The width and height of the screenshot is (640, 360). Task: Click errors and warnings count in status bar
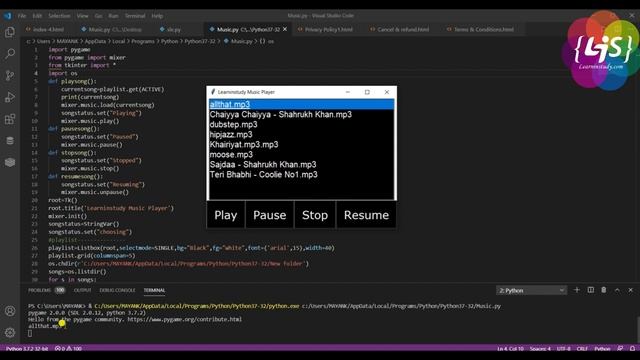click(68, 349)
